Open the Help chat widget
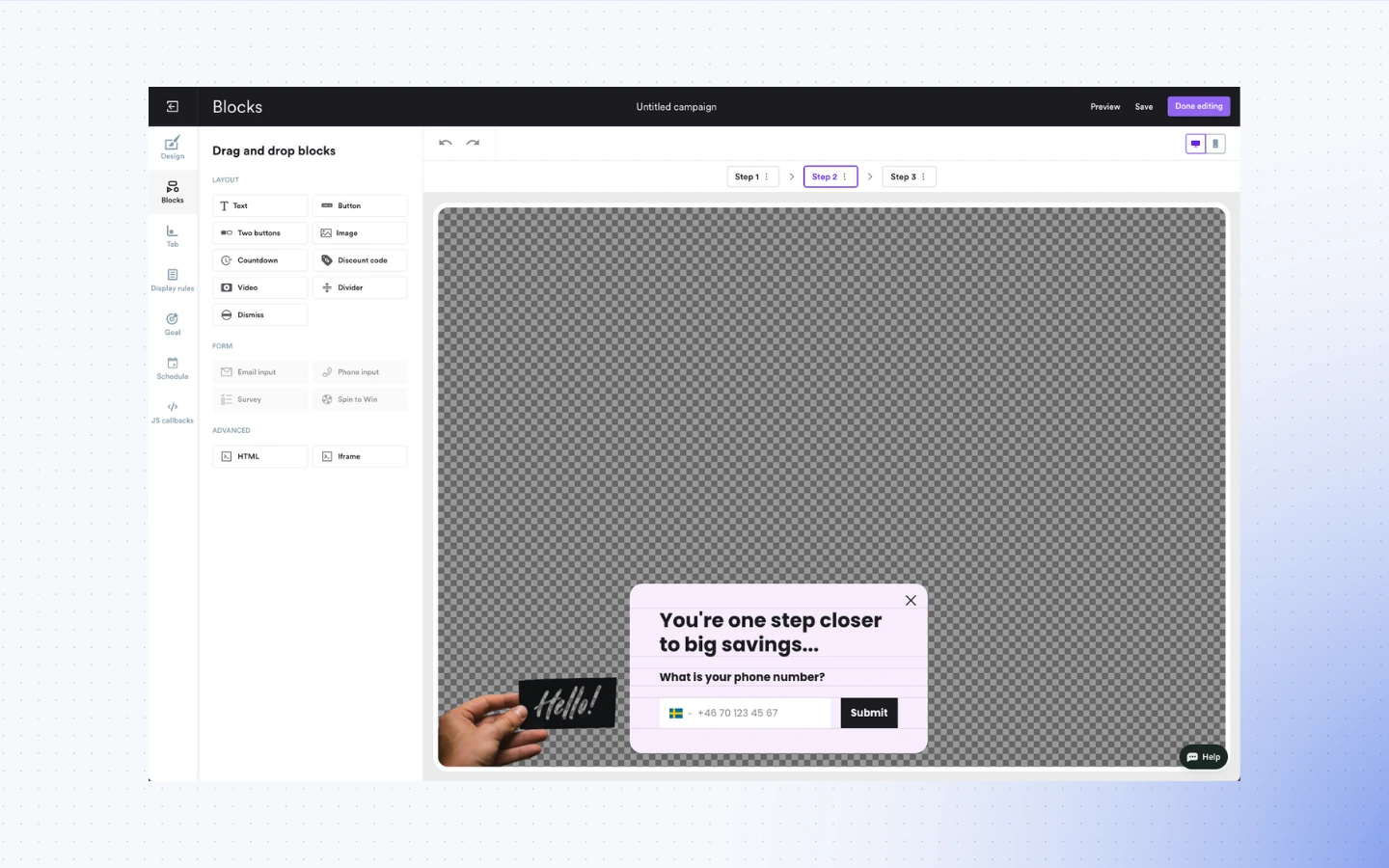Image resolution: width=1389 pixels, height=868 pixels. click(x=1204, y=757)
